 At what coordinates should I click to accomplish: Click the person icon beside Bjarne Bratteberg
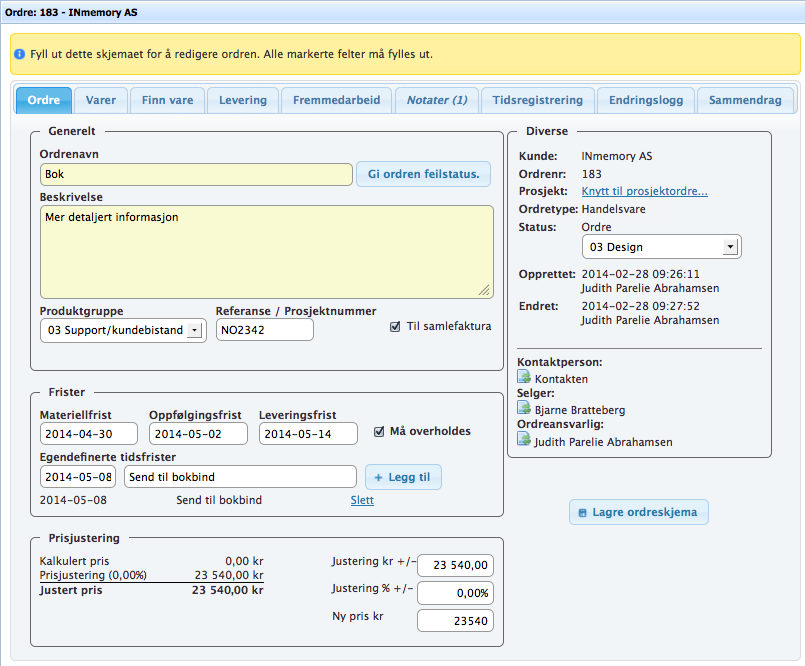pos(524,408)
